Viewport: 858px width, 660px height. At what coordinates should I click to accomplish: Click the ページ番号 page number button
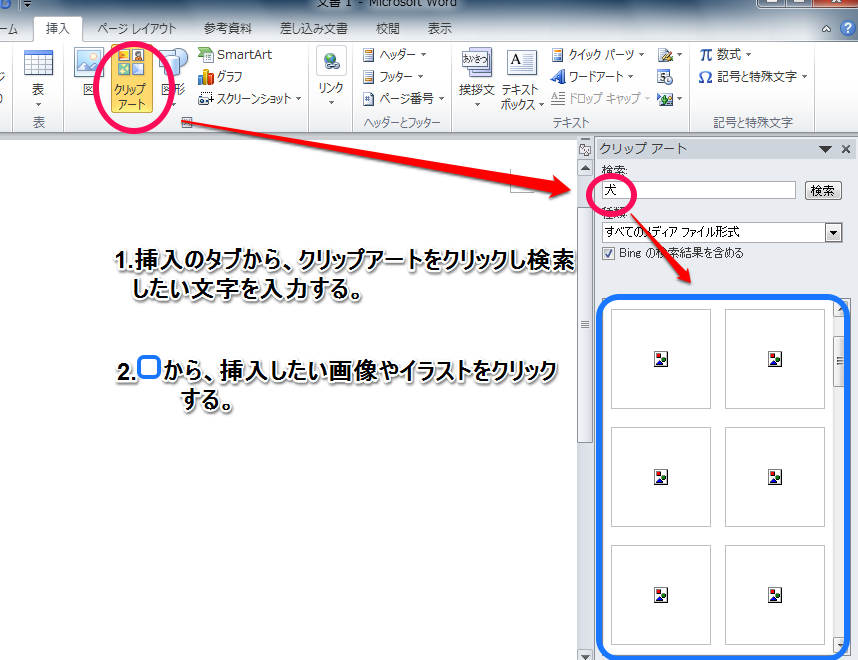[403, 99]
